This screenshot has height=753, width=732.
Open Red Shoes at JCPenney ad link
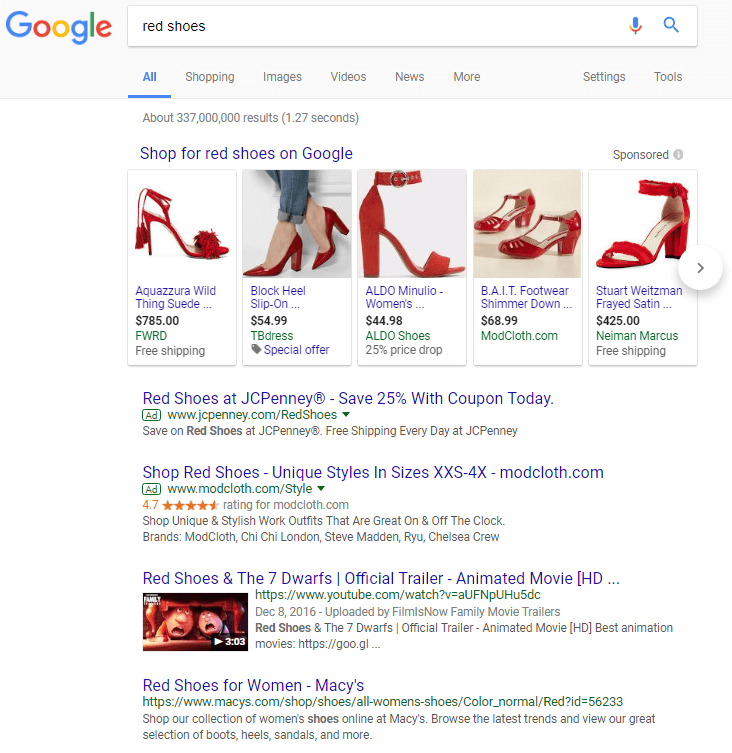pyautogui.click(x=347, y=398)
